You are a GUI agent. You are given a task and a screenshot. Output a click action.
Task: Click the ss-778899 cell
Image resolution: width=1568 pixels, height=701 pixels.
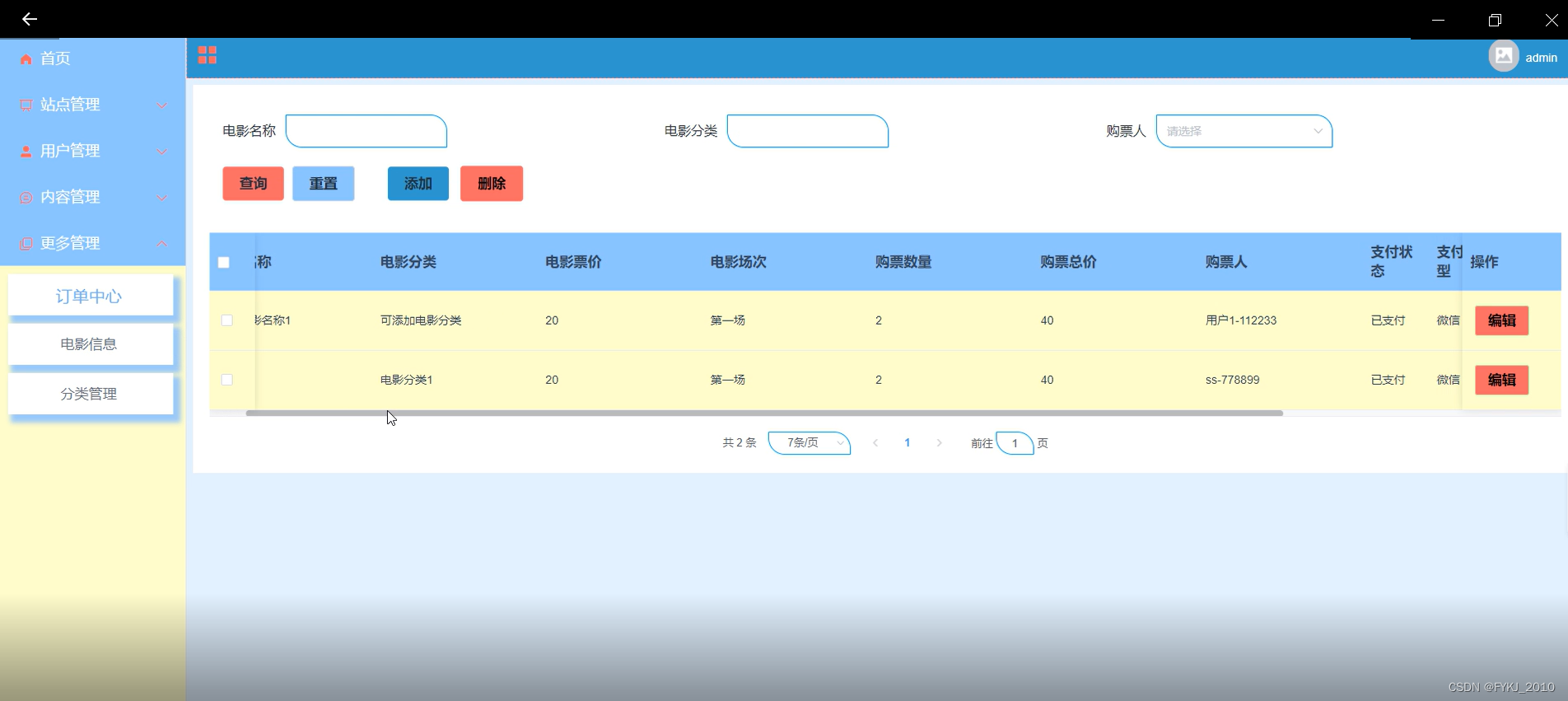pyautogui.click(x=1233, y=380)
